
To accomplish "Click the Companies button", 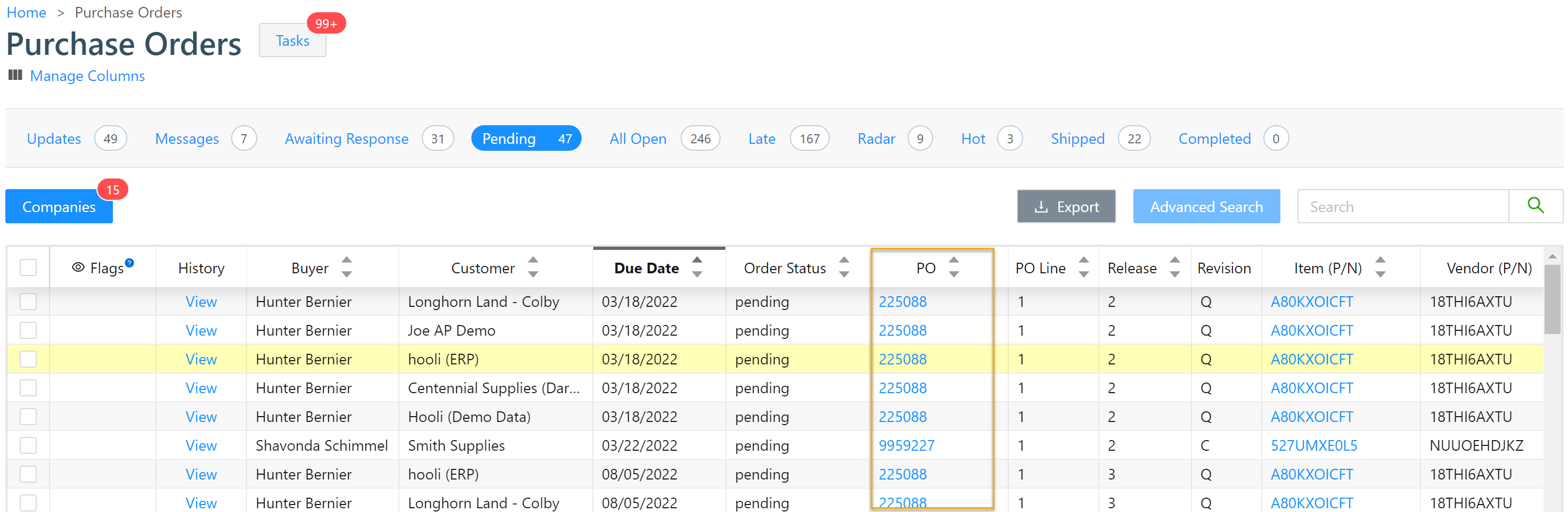I will click(59, 206).
